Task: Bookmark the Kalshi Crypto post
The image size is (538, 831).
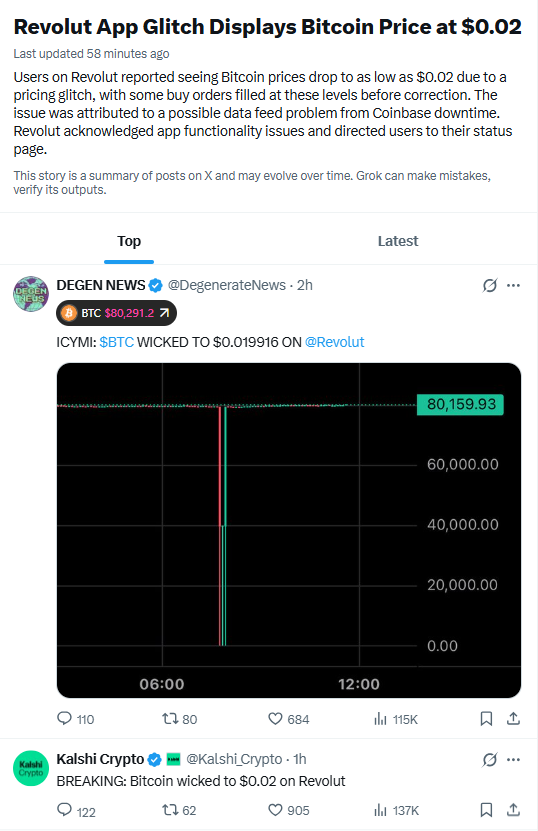Action: pyautogui.click(x=486, y=810)
